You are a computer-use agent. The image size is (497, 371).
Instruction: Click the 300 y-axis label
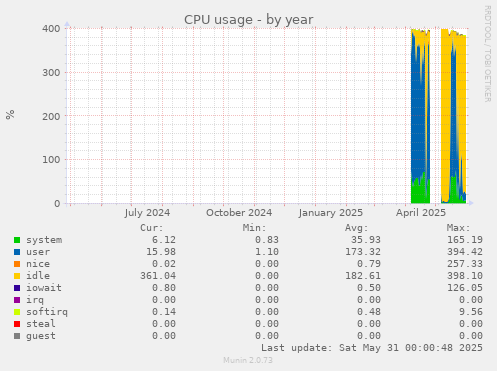pyautogui.click(x=51, y=73)
